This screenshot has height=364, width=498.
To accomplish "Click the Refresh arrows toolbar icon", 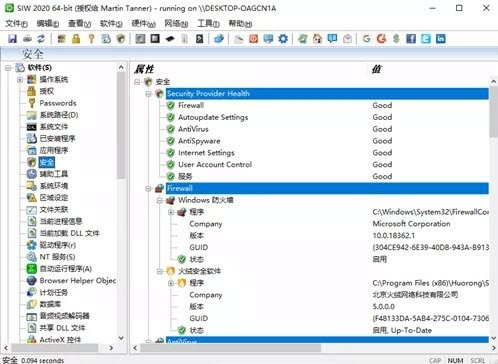I will point(41,39).
